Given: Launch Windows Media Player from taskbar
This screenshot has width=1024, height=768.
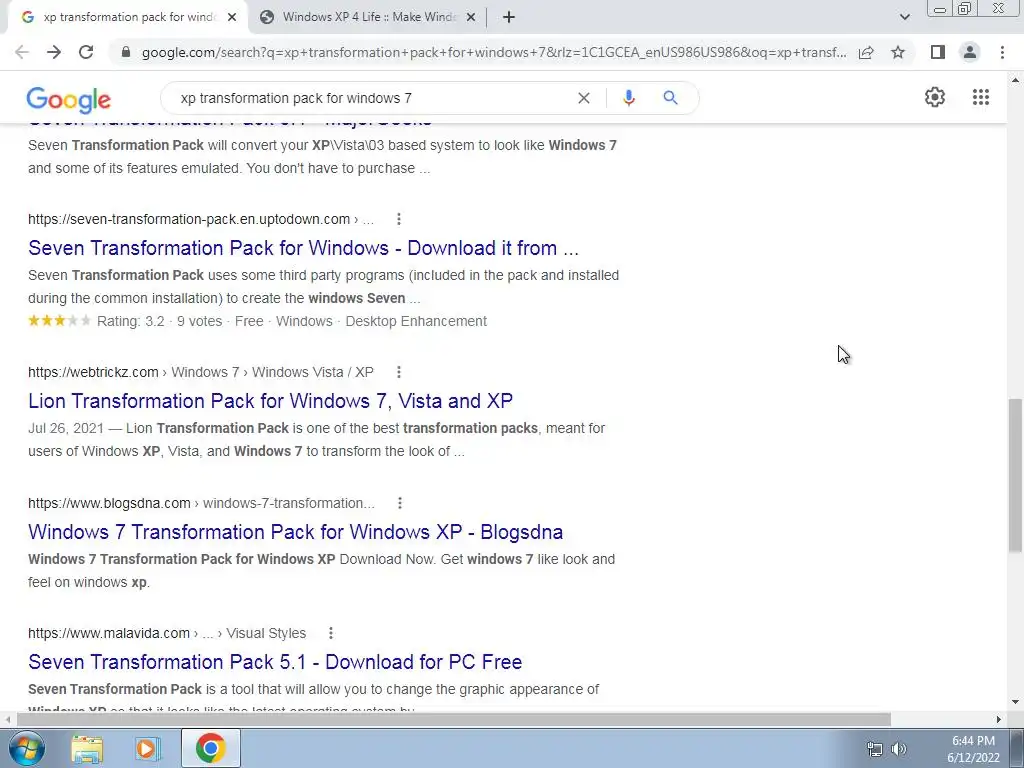Looking at the screenshot, I should (148, 748).
